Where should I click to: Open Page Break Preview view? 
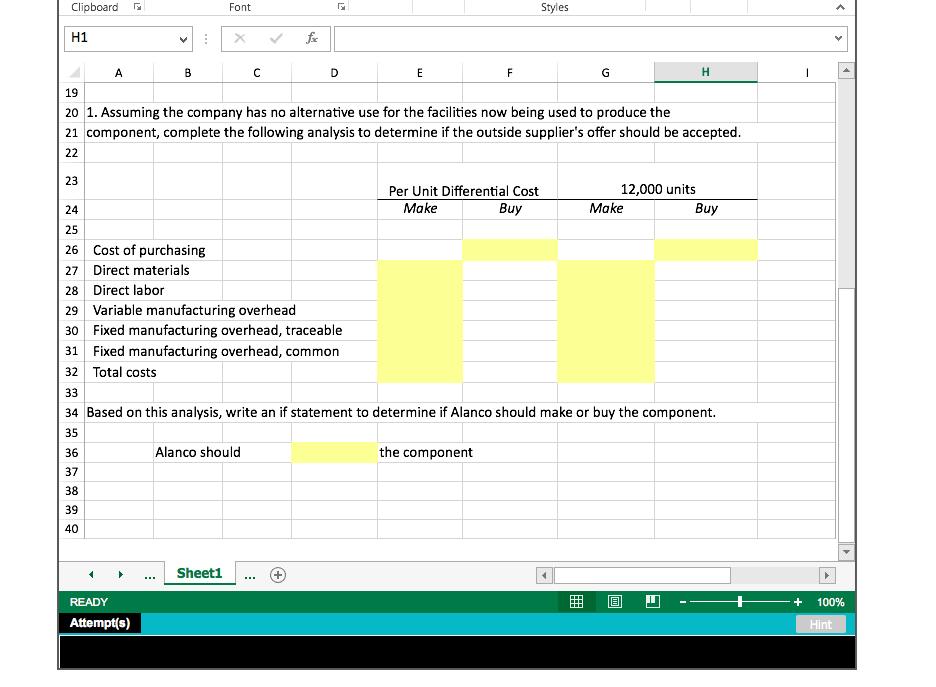(651, 601)
